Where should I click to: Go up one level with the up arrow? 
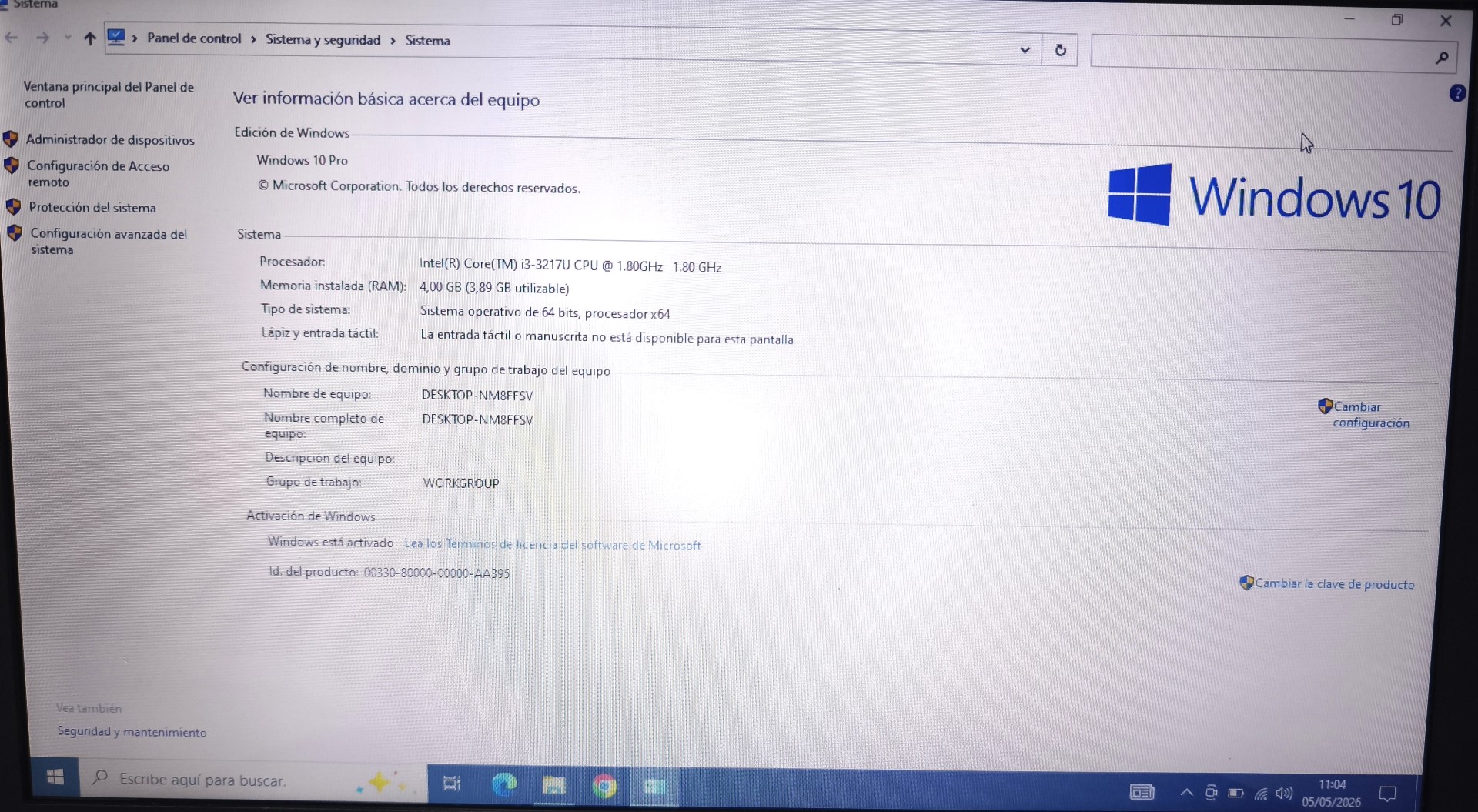(90, 38)
